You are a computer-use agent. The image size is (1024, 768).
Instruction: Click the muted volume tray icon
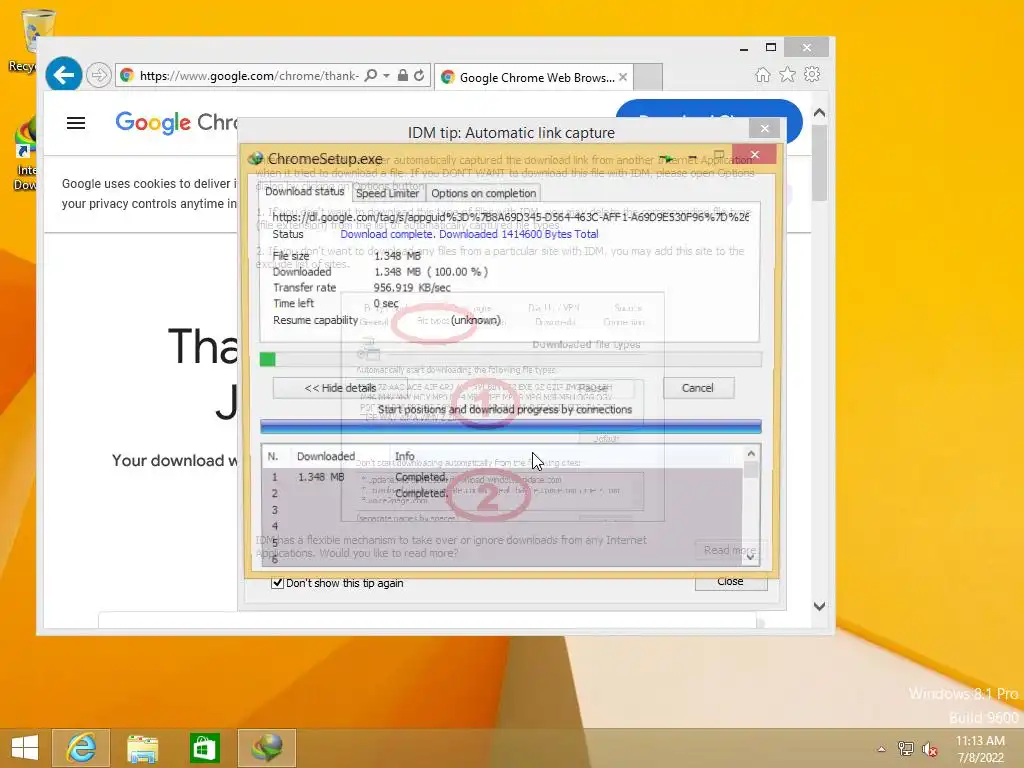point(930,749)
